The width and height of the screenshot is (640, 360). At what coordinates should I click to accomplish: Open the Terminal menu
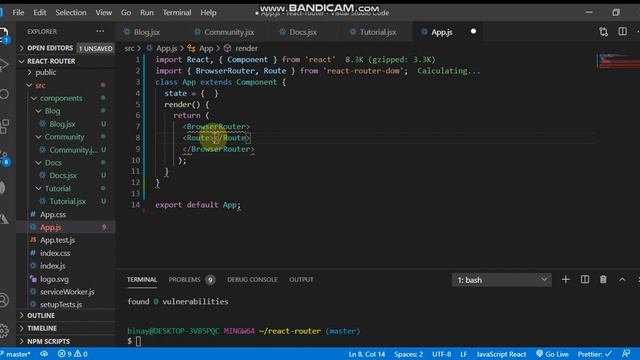[x=177, y=12]
